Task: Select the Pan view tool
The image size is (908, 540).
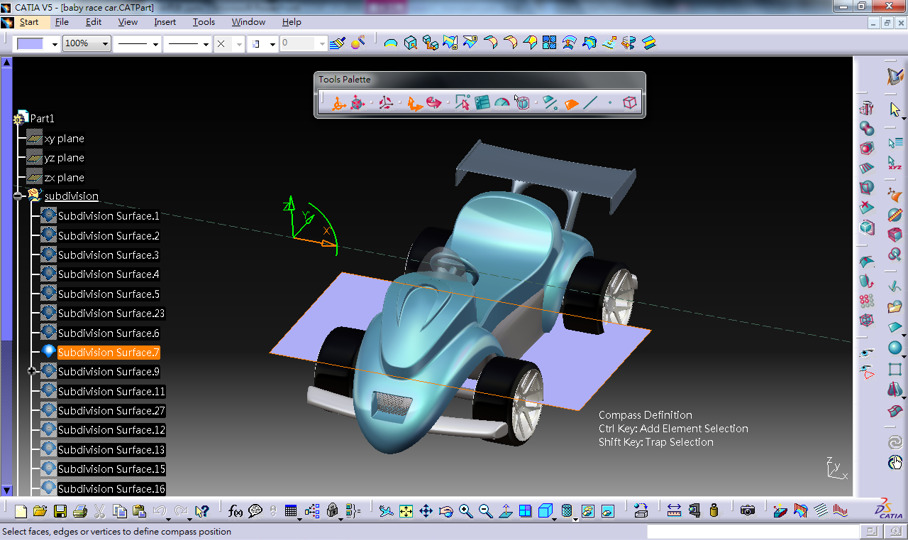Action: tap(426, 511)
